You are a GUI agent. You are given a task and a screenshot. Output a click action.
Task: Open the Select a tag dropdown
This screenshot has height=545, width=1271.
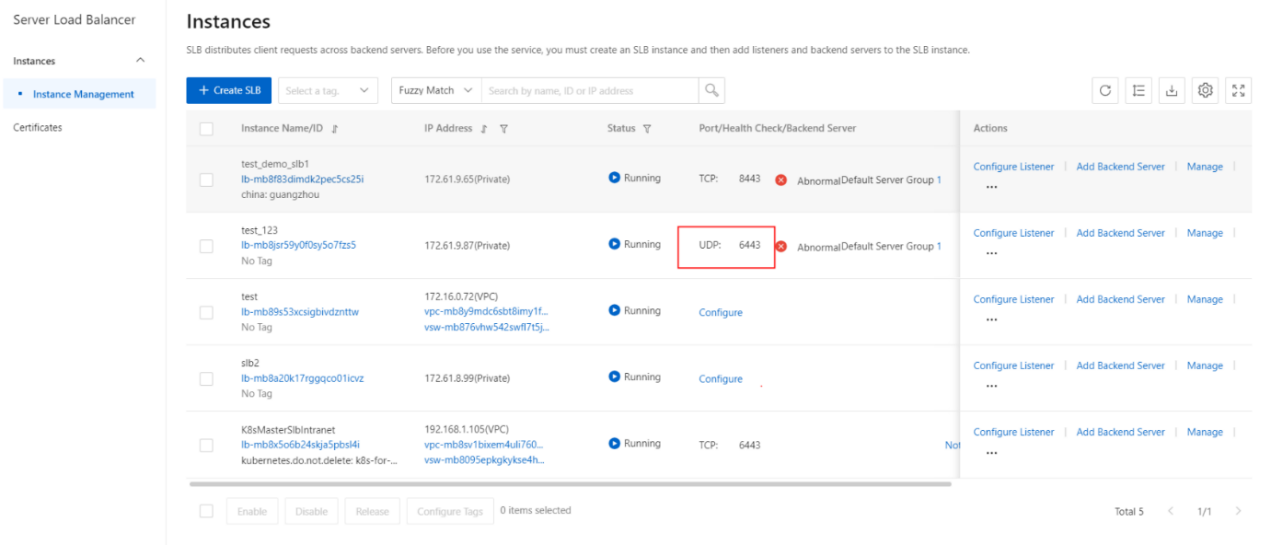point(327,90)
